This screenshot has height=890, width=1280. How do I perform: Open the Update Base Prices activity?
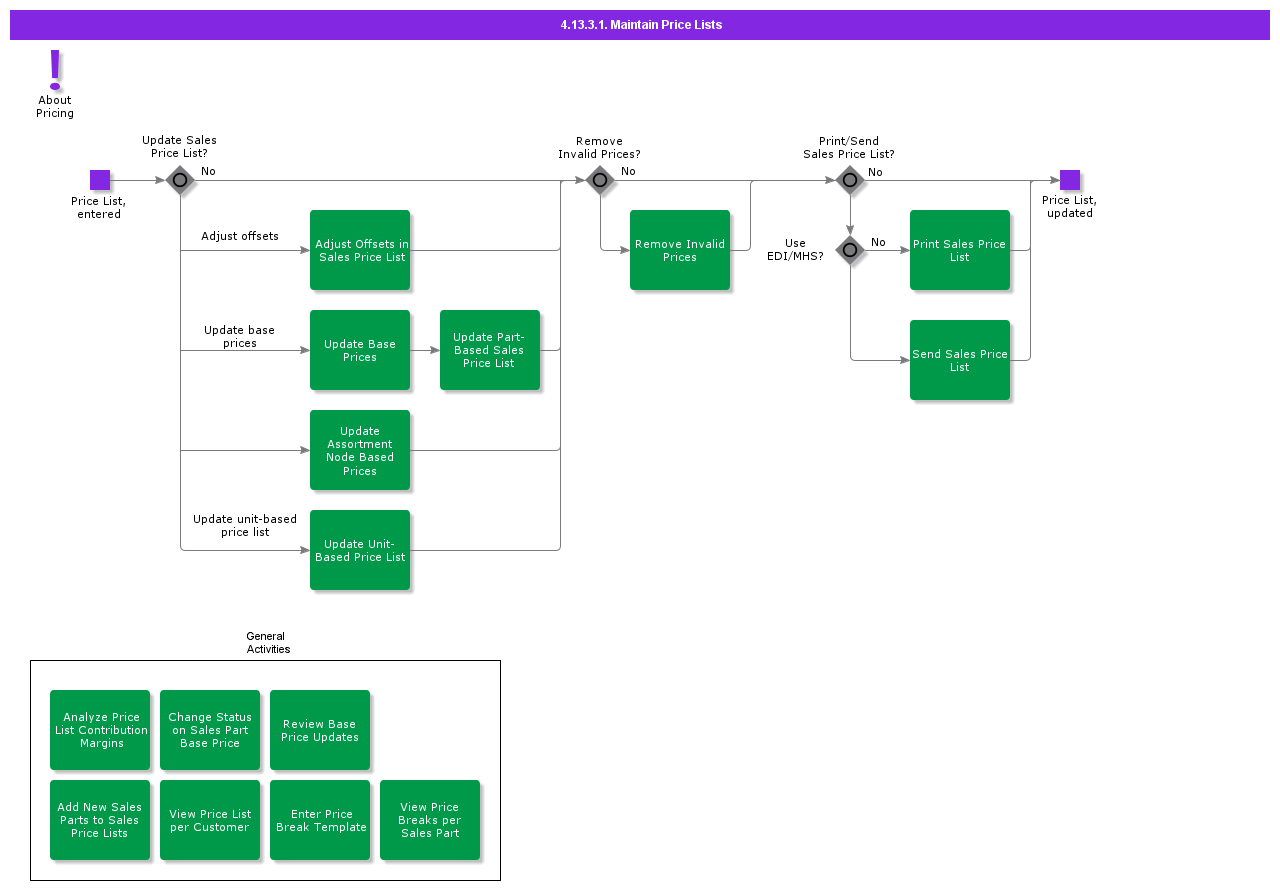click(360, 350)
